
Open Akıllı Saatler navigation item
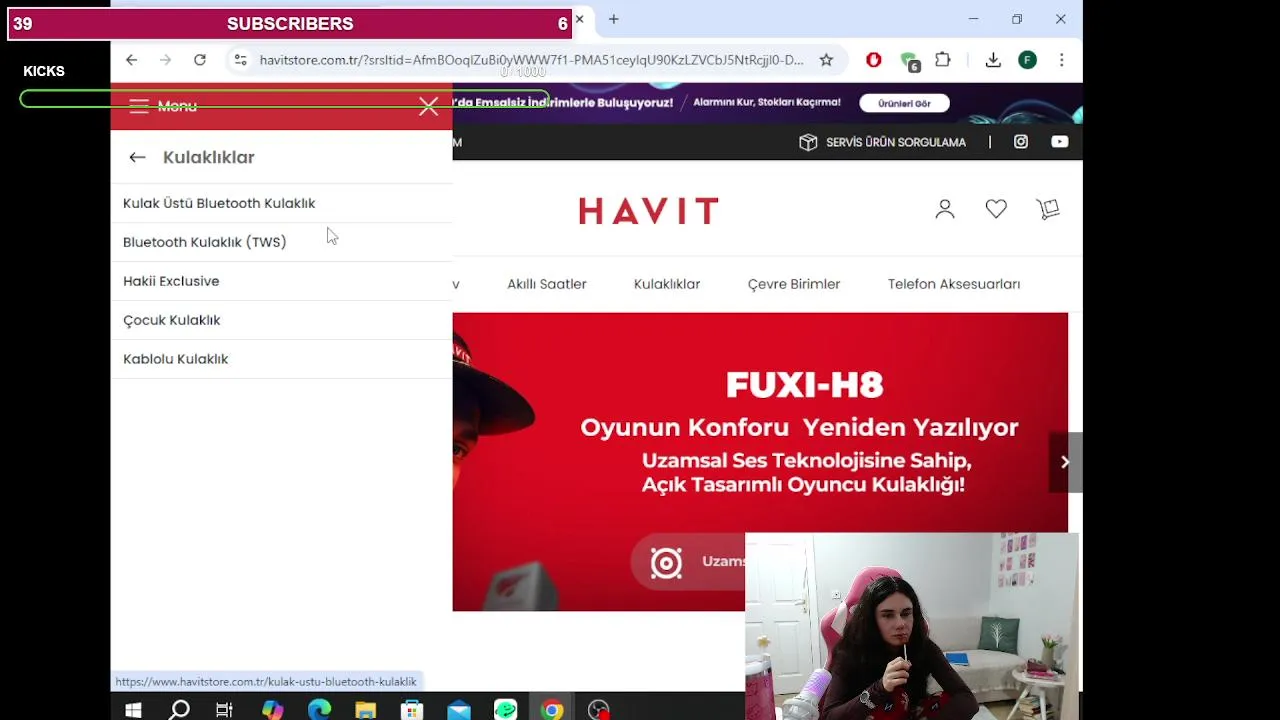[x=546, y=284]
